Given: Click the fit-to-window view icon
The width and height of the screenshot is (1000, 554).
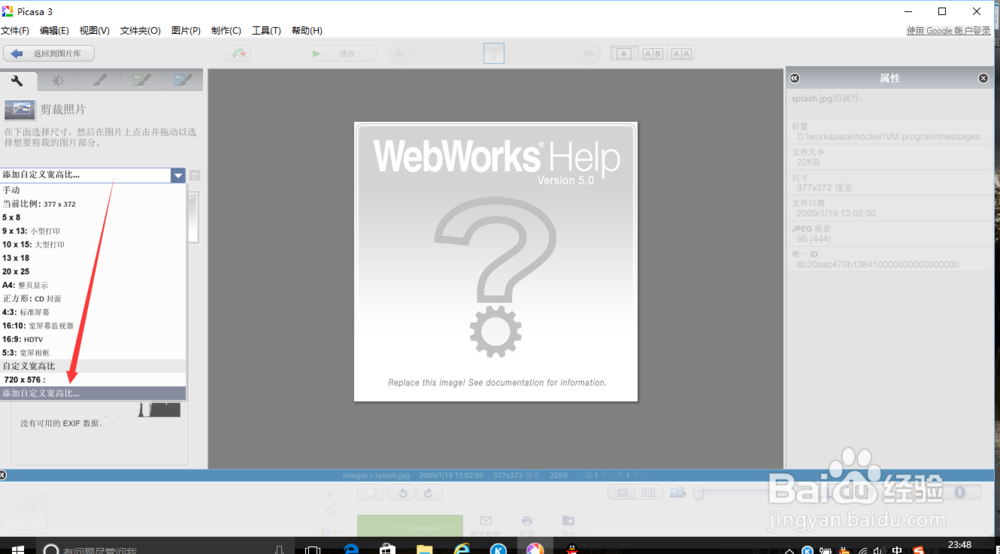Looking at the screenshot, I should pos(622,493).
